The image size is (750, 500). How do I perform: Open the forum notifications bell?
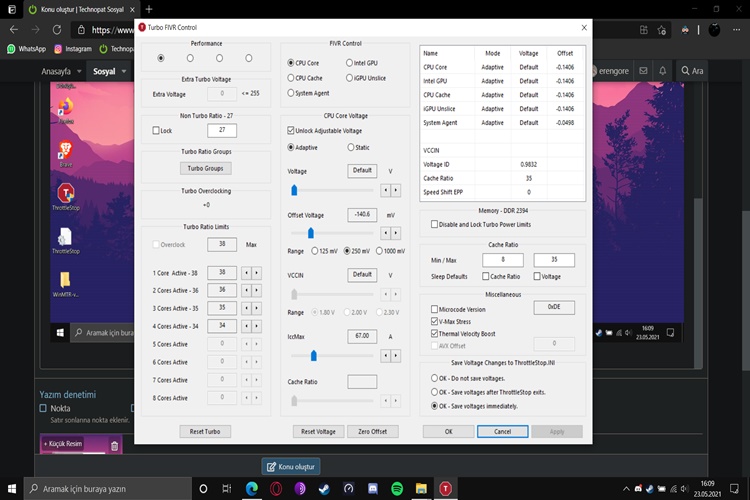click(x=662, y=71)
